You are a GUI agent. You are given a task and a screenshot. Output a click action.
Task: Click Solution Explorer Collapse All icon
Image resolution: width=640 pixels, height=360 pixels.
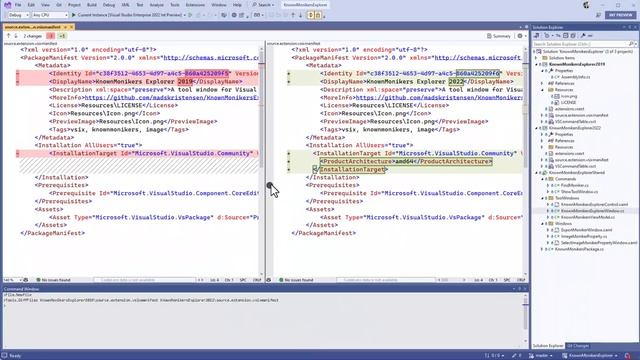pyautogui.click(x=565, y=36)
